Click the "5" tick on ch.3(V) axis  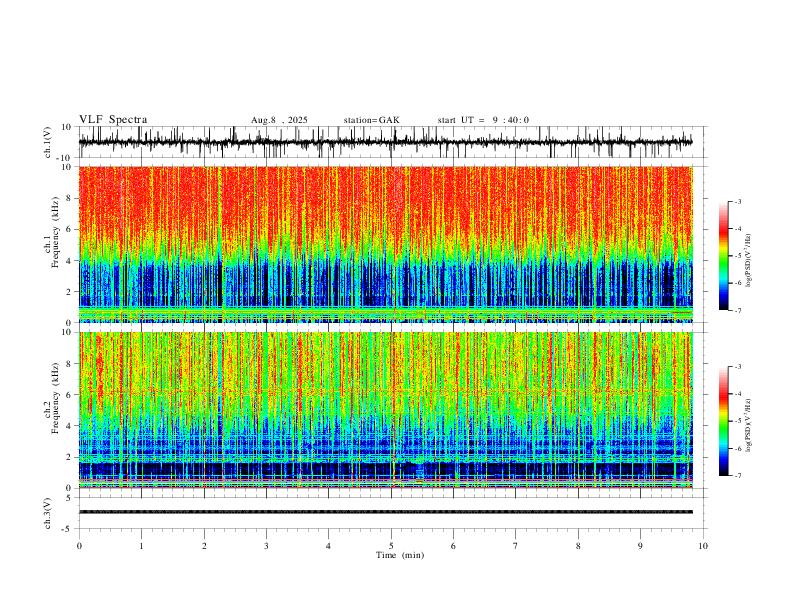point(69,498)
